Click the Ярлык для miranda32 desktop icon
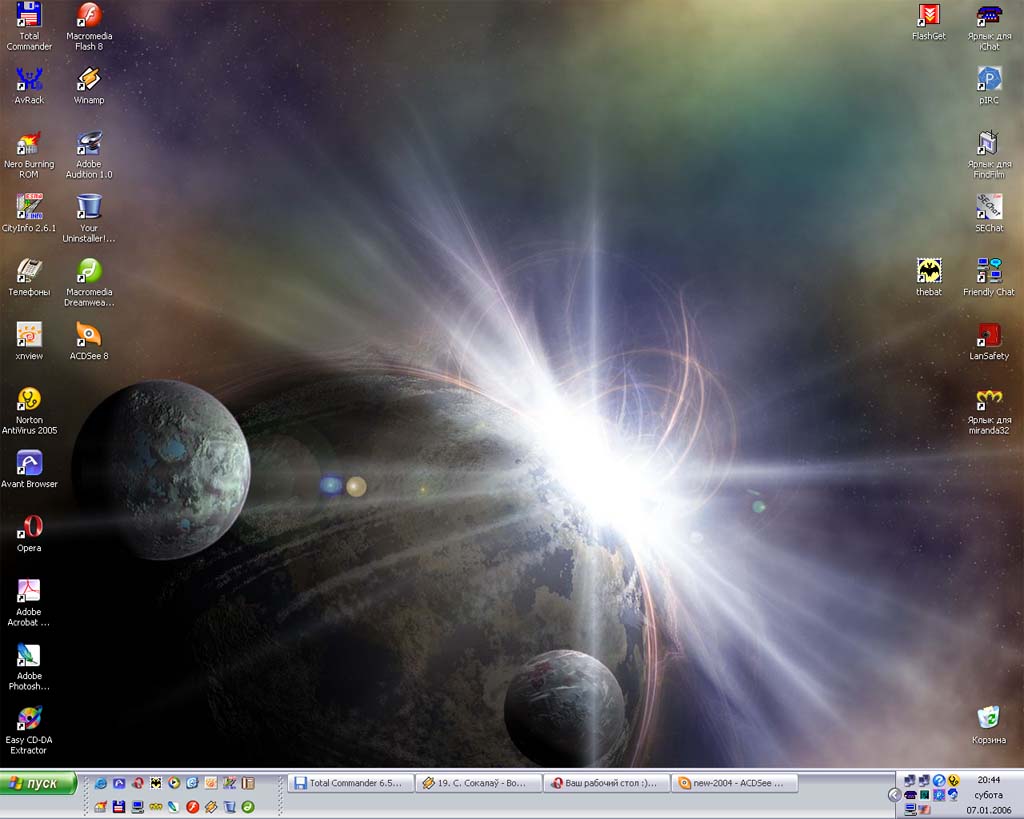This screenshot has height=819, width=1024. coord(989,410)
